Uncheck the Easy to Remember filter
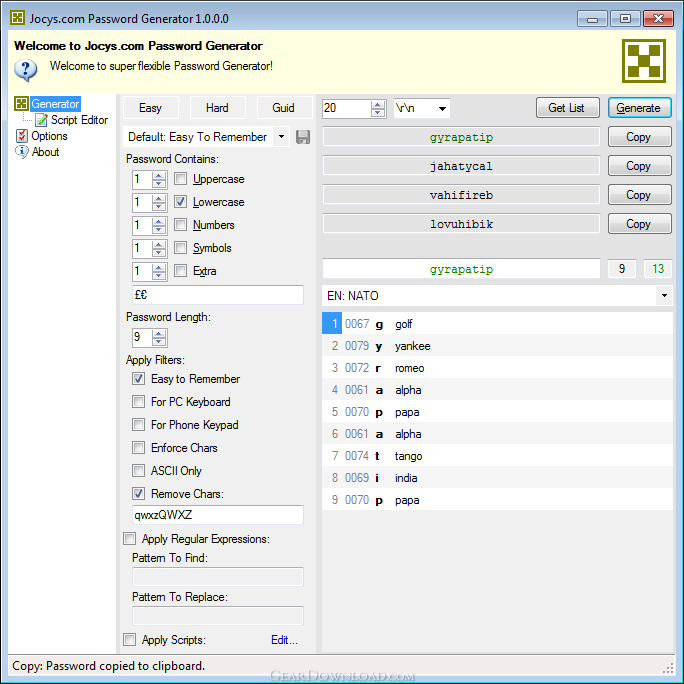This screenshot has height=684, width=684. click(x=139, y=379)
